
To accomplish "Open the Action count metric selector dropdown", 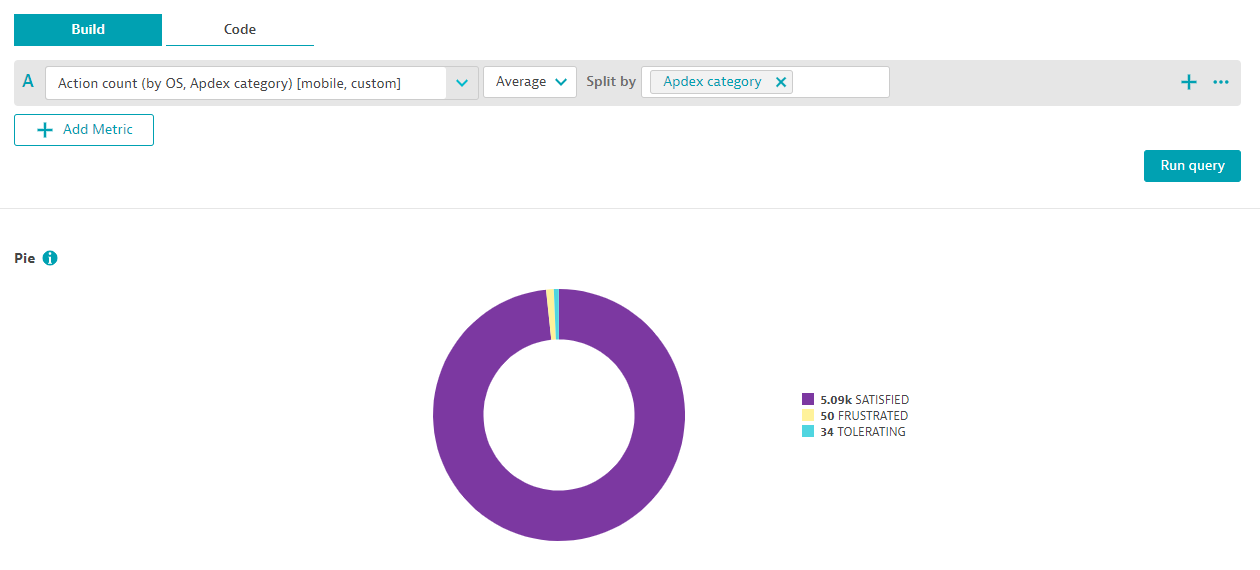I will pos(461,83).
